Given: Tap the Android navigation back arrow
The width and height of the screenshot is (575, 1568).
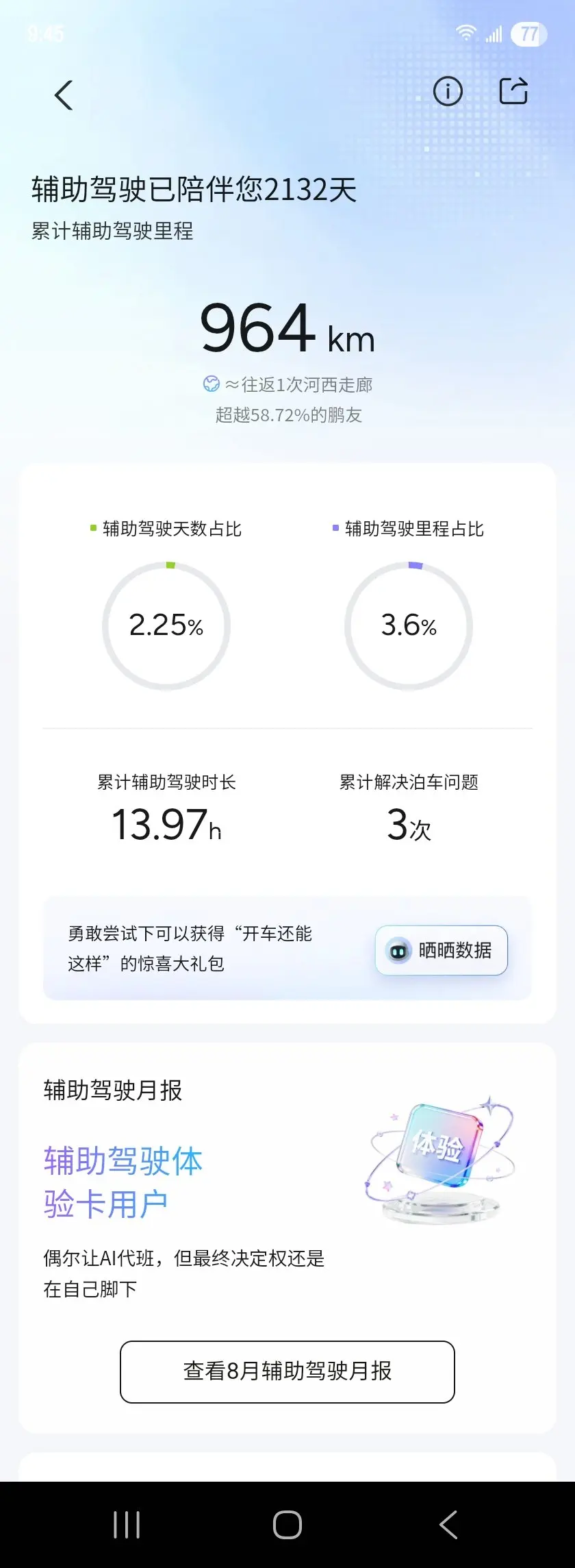Looking at the screenshot, I should (x=448, y=1525).
